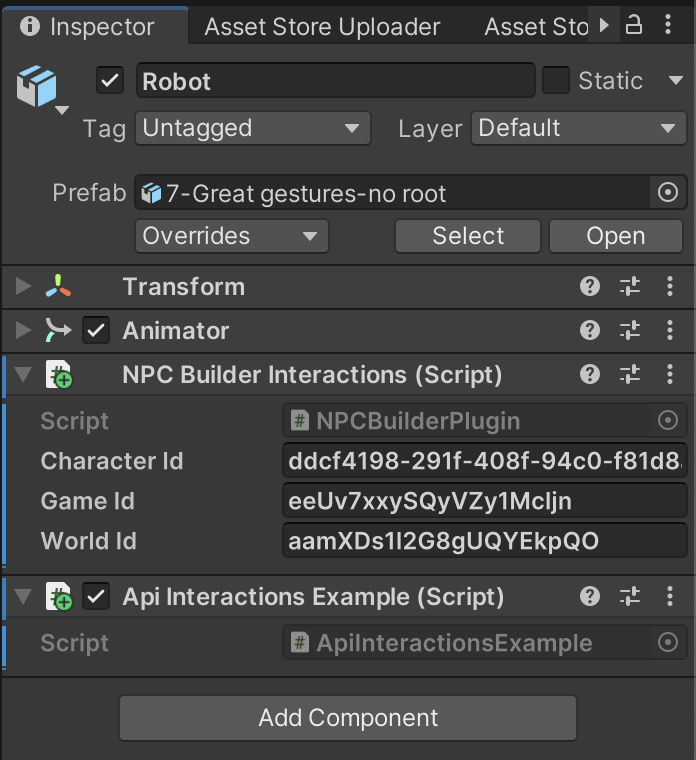Open Transform component three-dot menu
Viewport: 696px width, 760px height.
coord(670,287)
